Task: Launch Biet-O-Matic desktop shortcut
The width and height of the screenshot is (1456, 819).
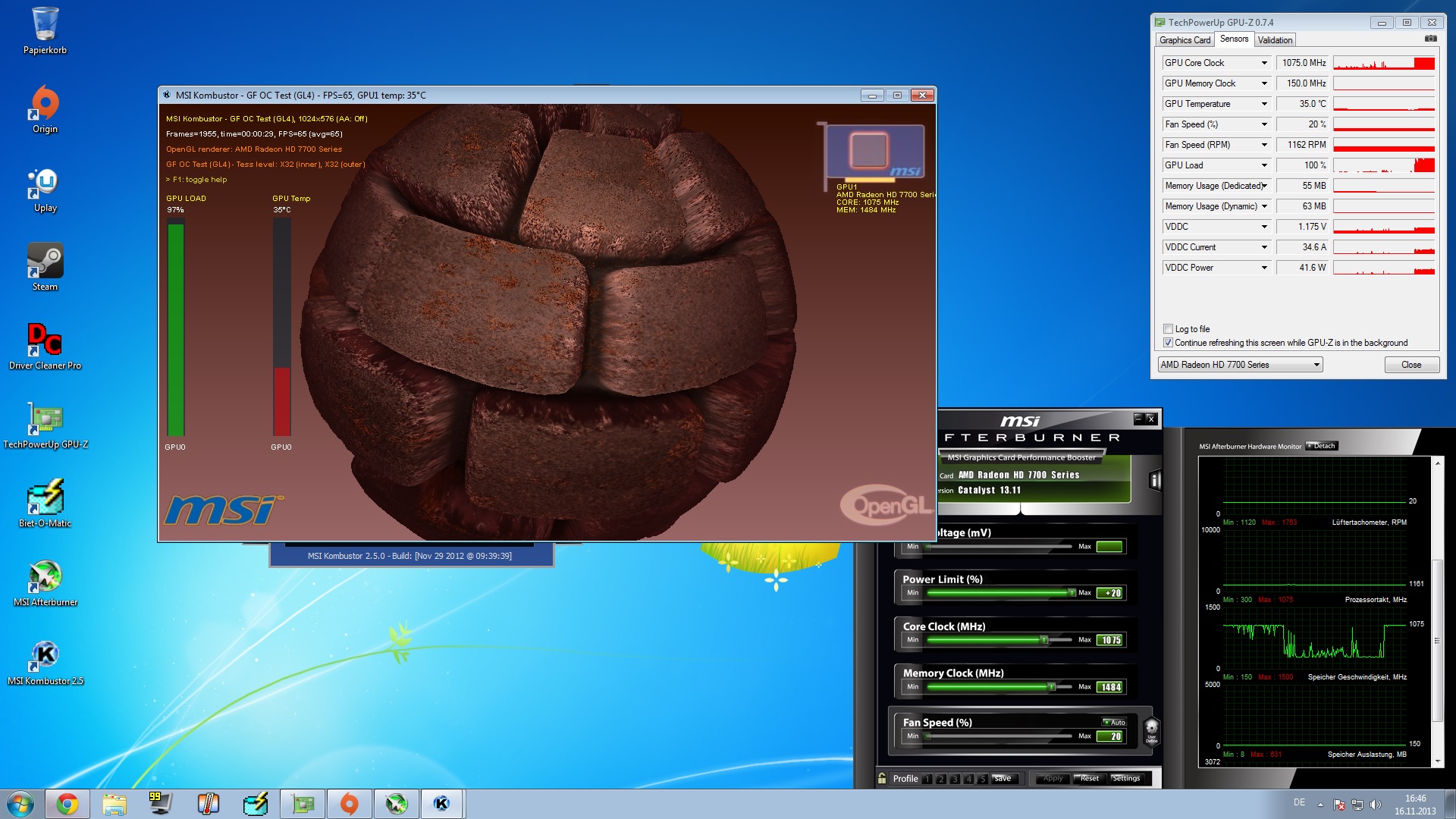Action: pos(45,504)
